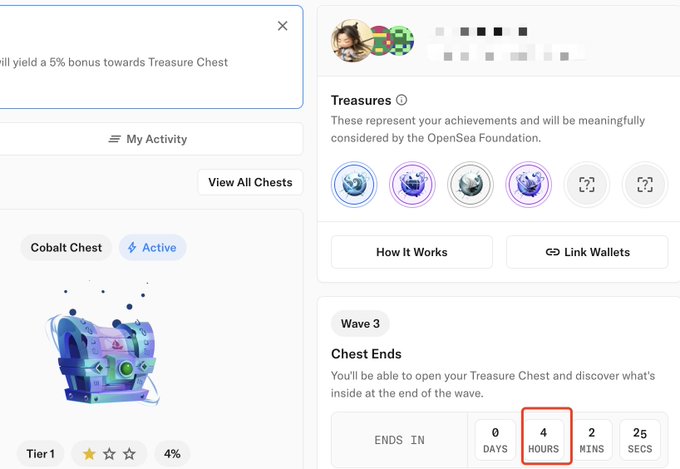
Task: Select the first blue-ringed treasure badge
Action: click(x=354, y=185)
